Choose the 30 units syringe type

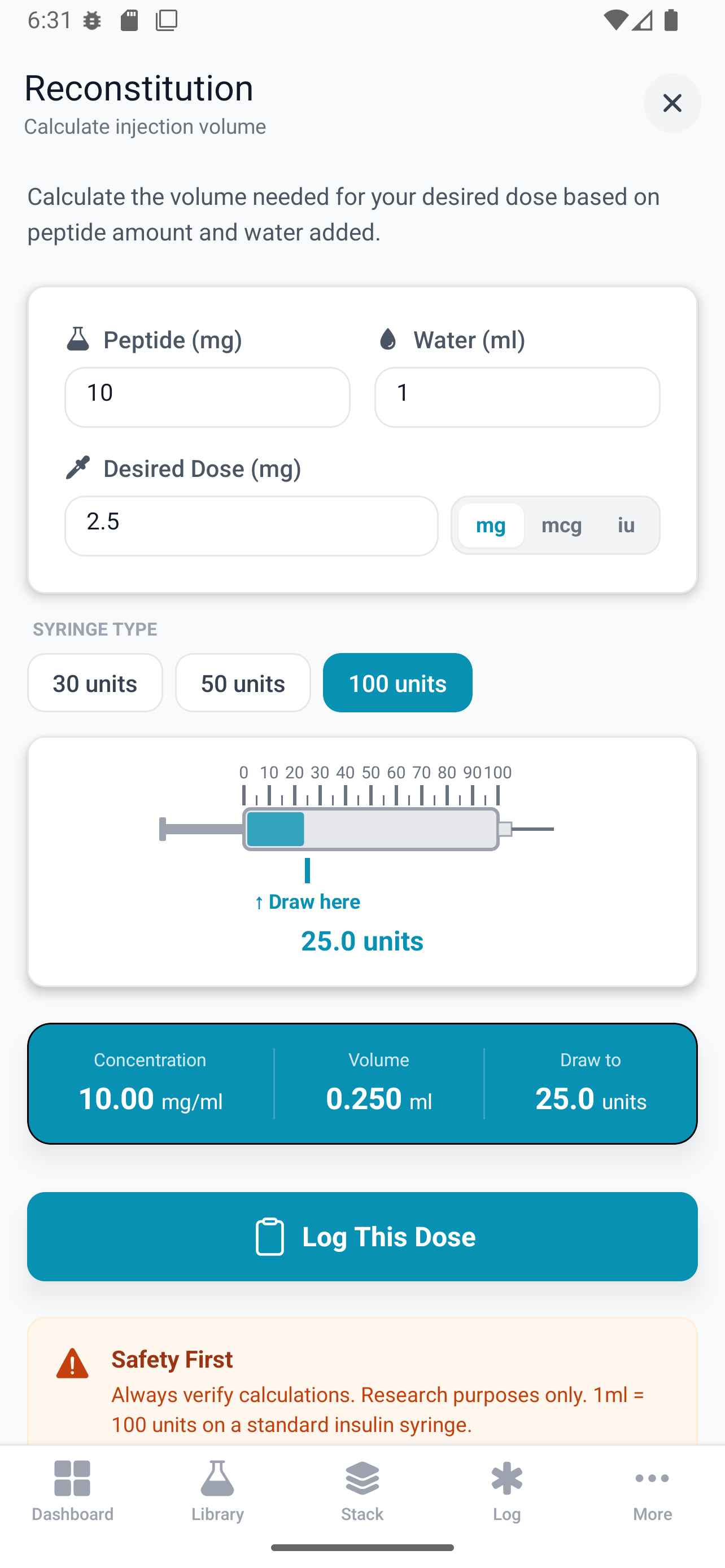coord(95,683)
